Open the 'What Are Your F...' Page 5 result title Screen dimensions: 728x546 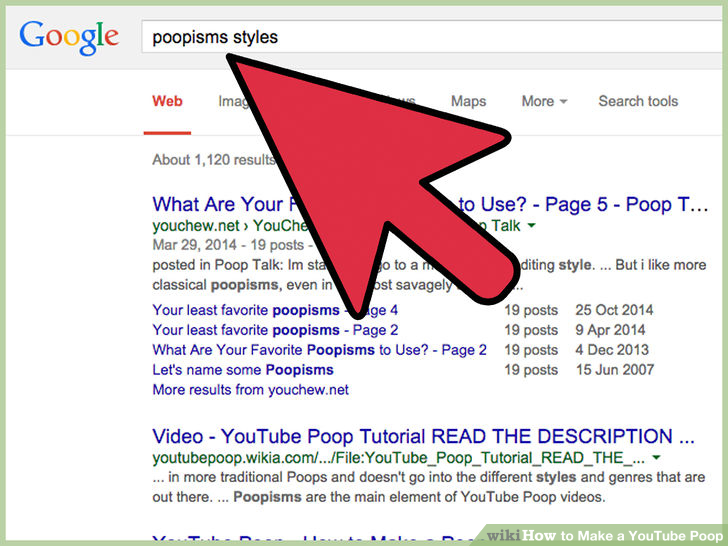click(x=430, y=204)
